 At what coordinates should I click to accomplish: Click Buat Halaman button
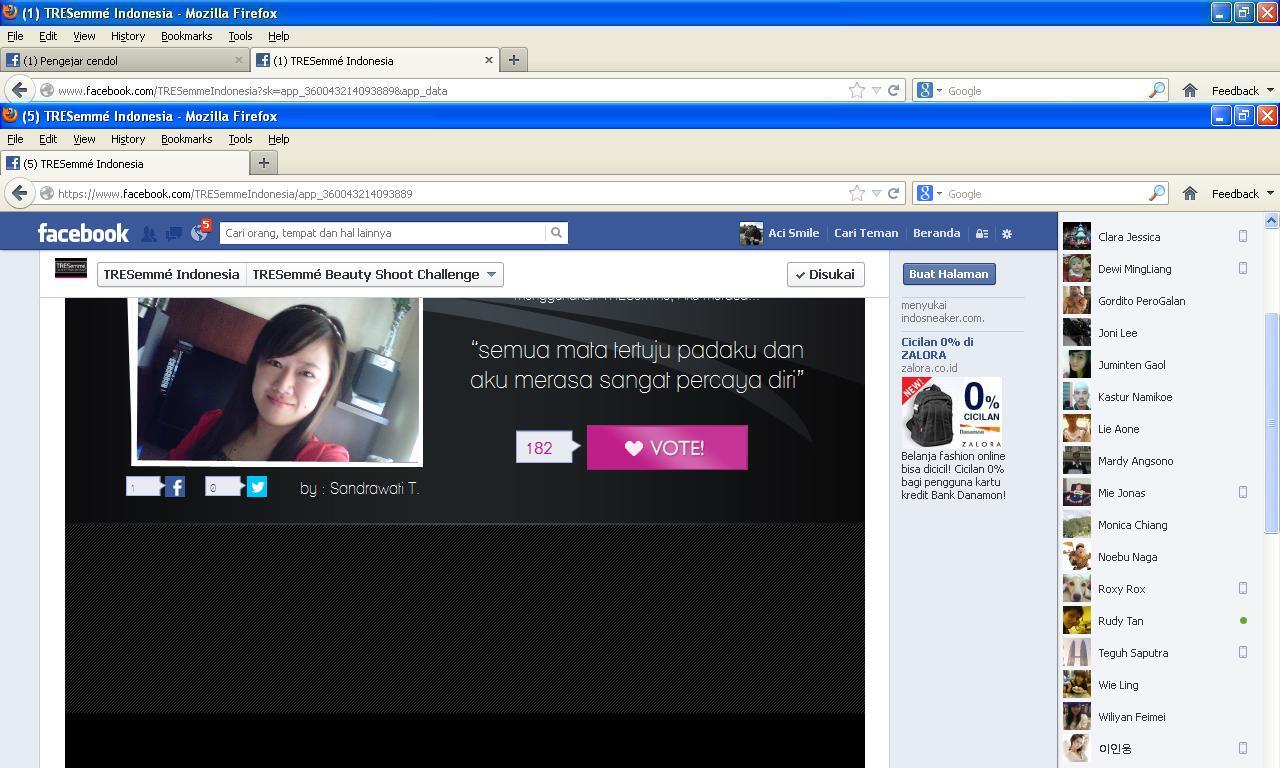point(948,274)
